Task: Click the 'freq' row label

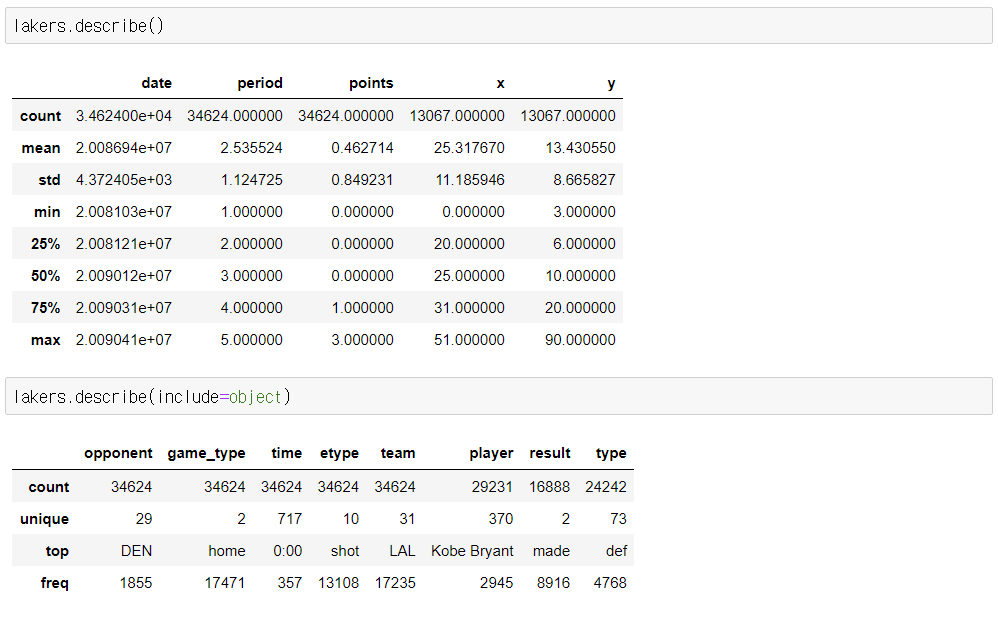Action: click(x=55, y=583)
